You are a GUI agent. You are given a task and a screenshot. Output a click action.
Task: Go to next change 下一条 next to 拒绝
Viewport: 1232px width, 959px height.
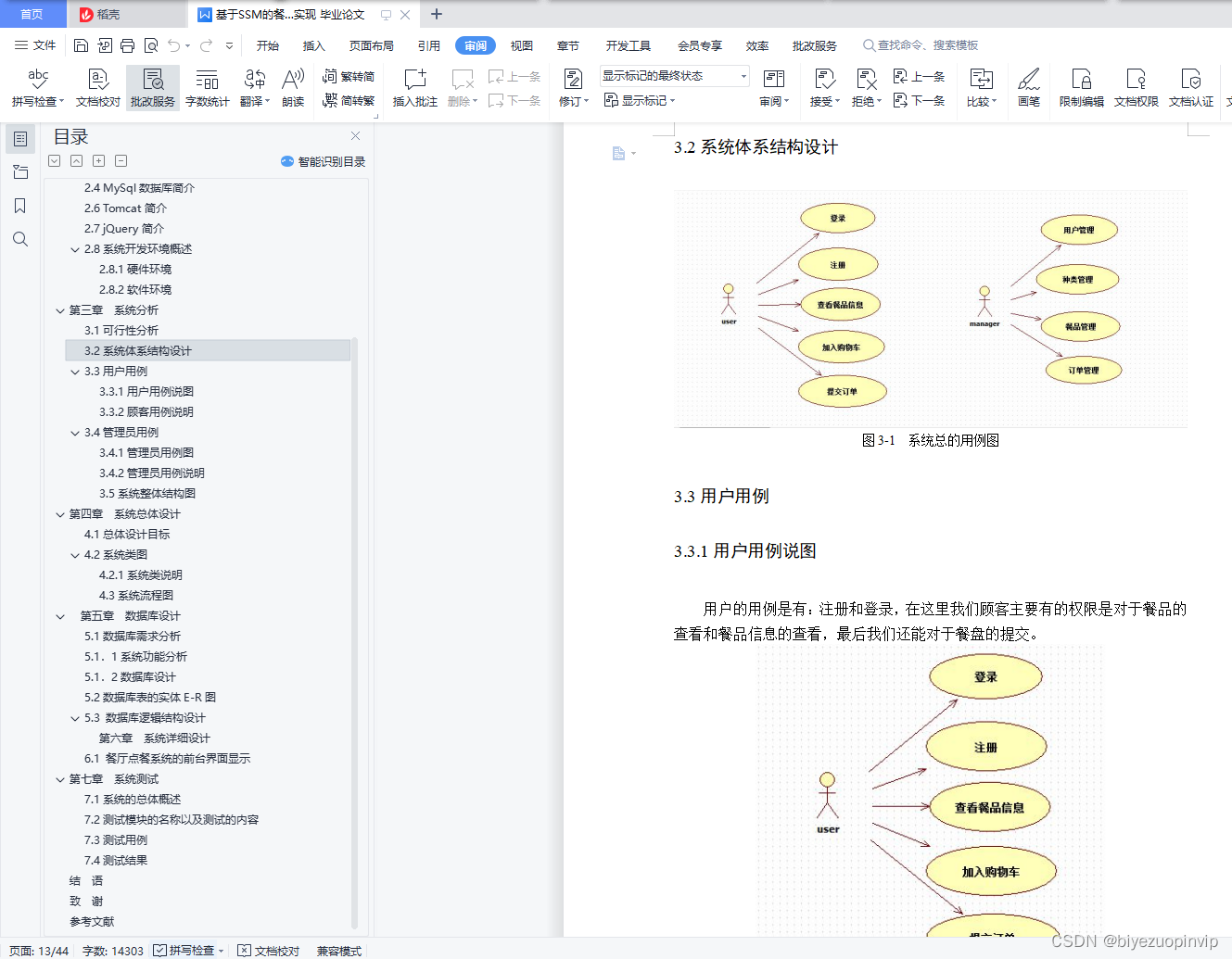(919, 100)
